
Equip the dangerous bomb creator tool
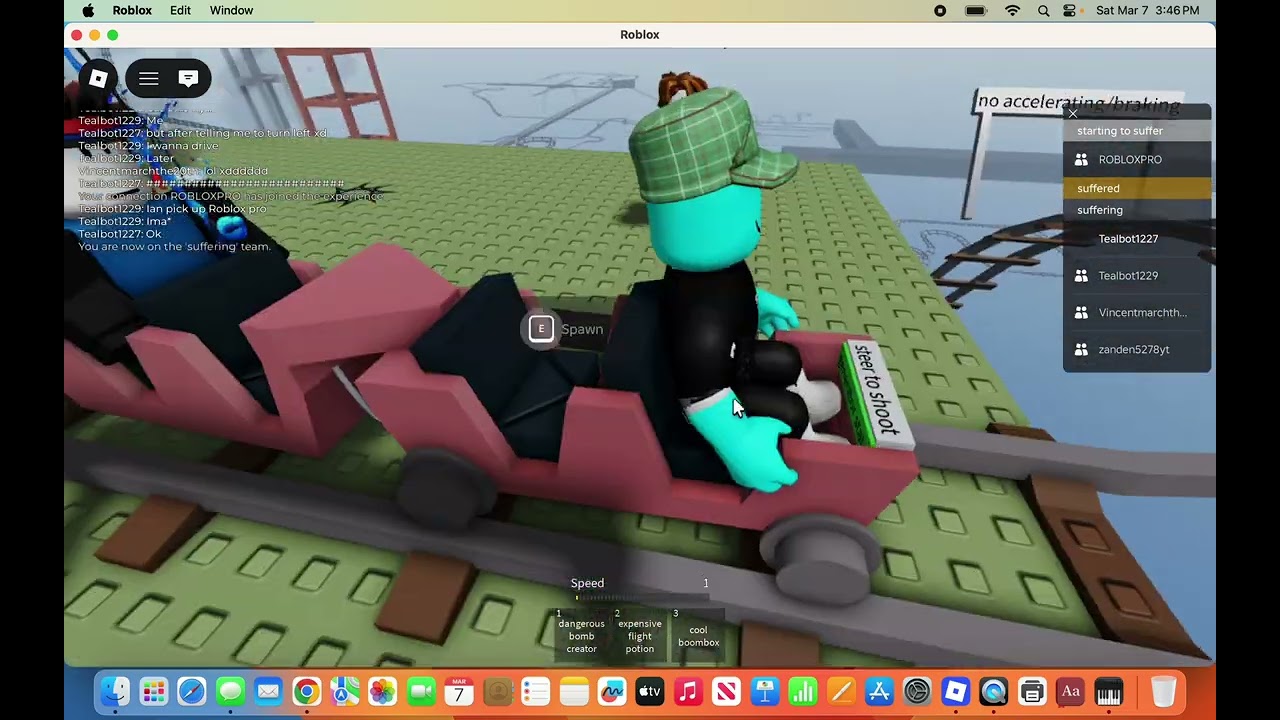pyautogui.click(x=581, y=635)
